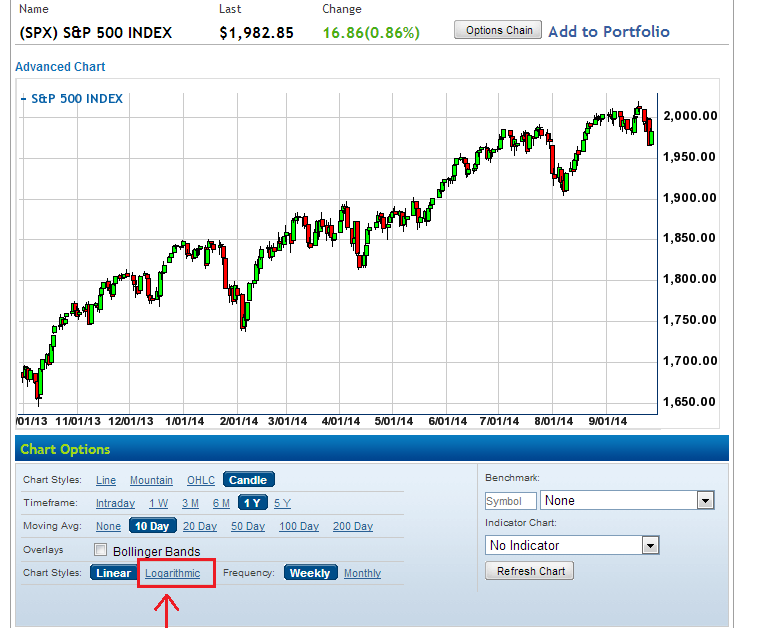Screen dimensions: 757x628
Task: Open the Benchmark None dropdown
Action: tap(627, 501)
